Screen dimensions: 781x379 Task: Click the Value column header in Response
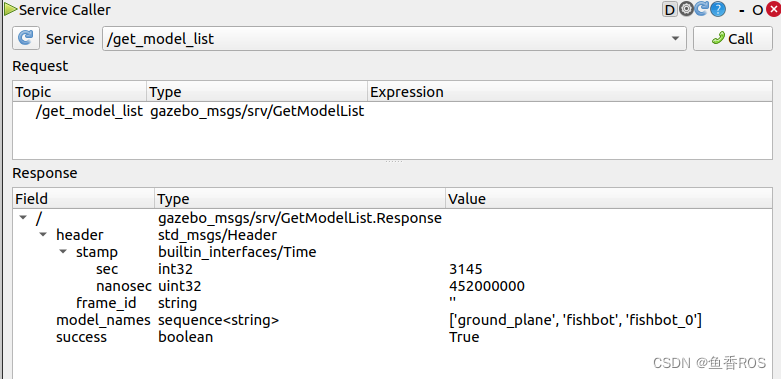pos(609,199)
